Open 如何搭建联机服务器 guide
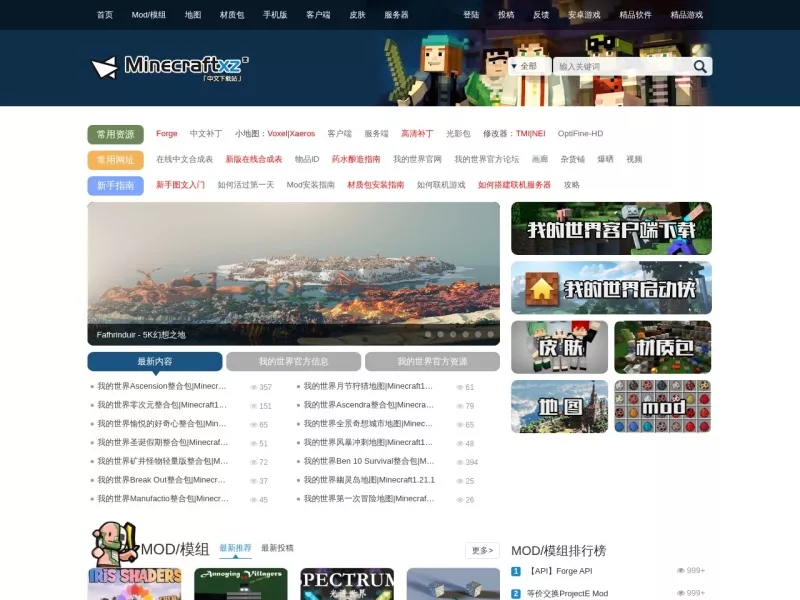The image size is (800, 600). point(514,185)
